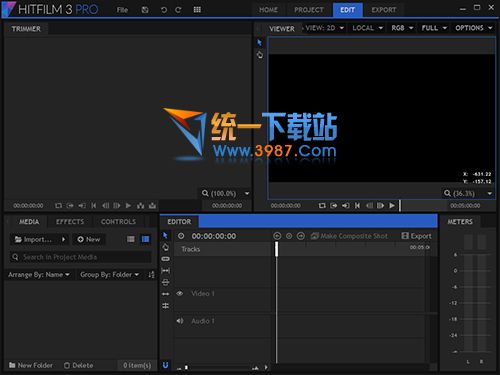The image size is (500, 375).
Task: Click Make Composite Shot button
Action: click(349, 236)
